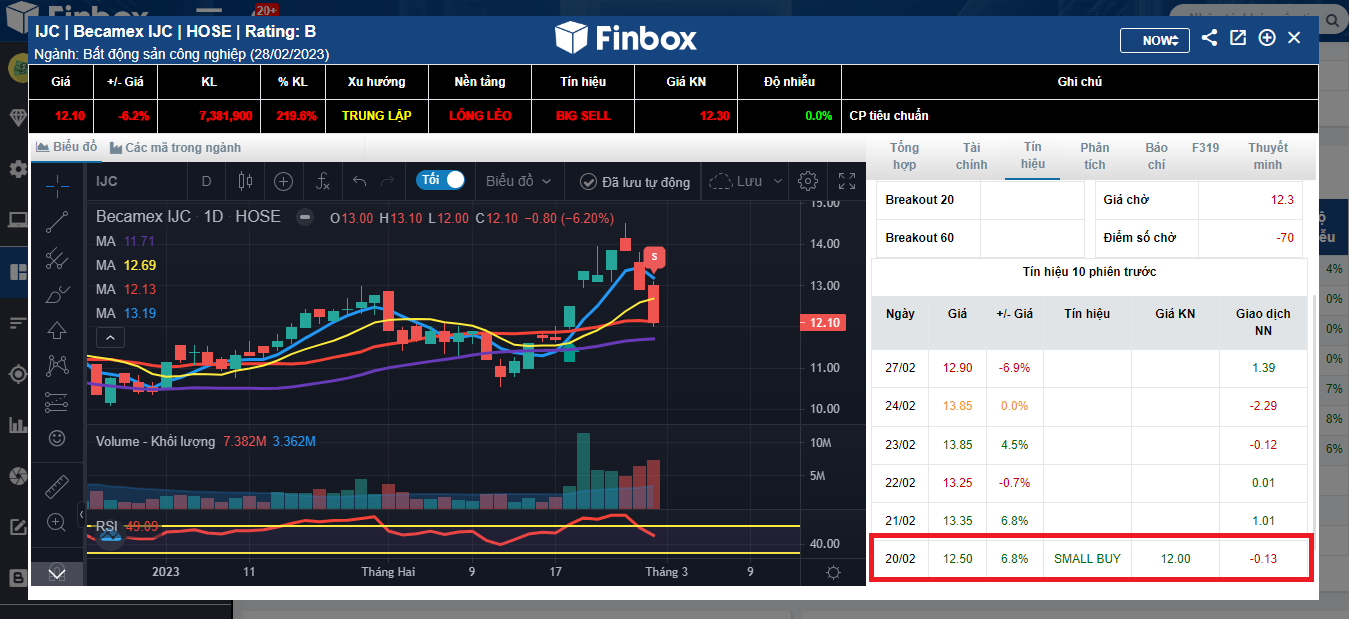Click the minus button beside HOSE legend
The image size is (1349, 619).
coord(305,217)
